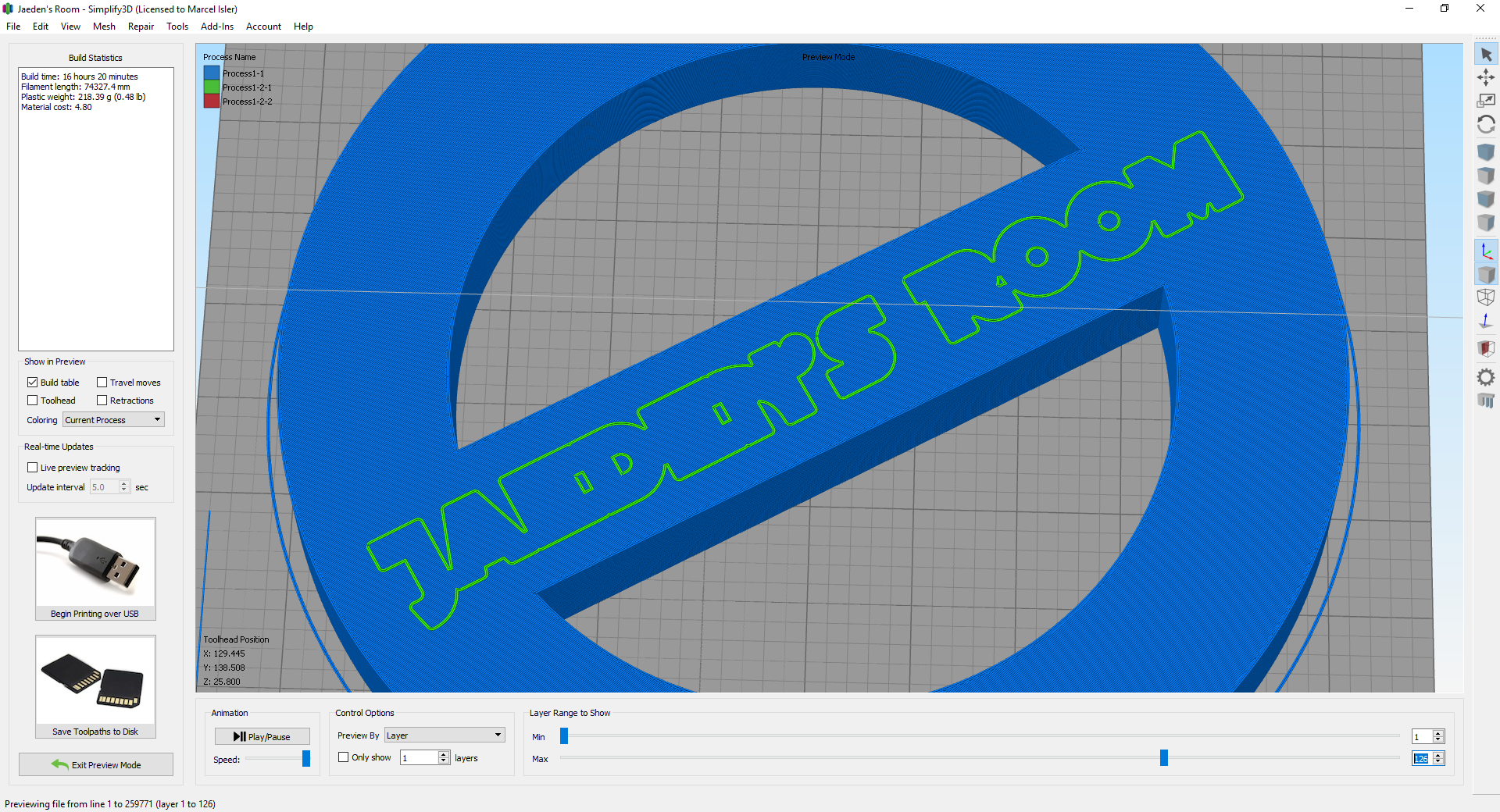Click the 'Previewing file from line 1 to 259771' status text
Screen dimensions: 1500x812
[x=110, y=803]
